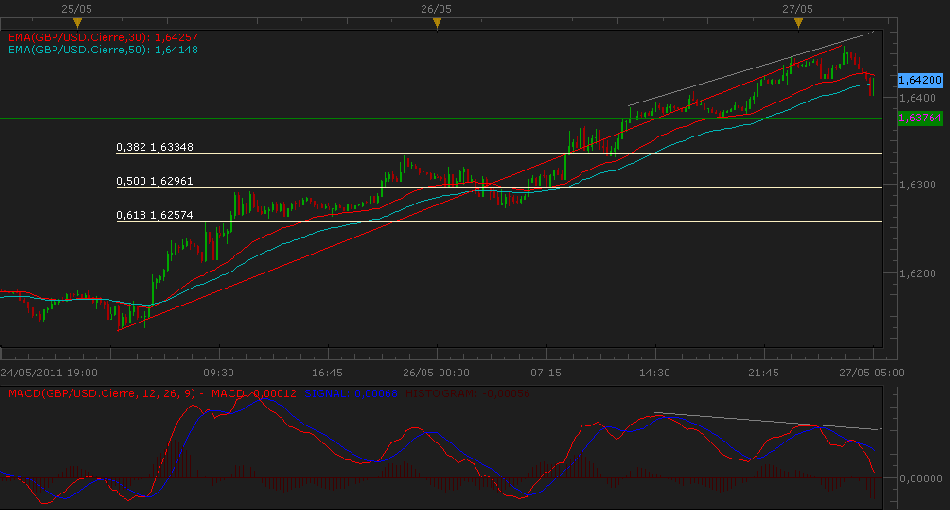Click the 25/05 date marker triangle
This screenshot has width=950, height=510.
point(76,22)
